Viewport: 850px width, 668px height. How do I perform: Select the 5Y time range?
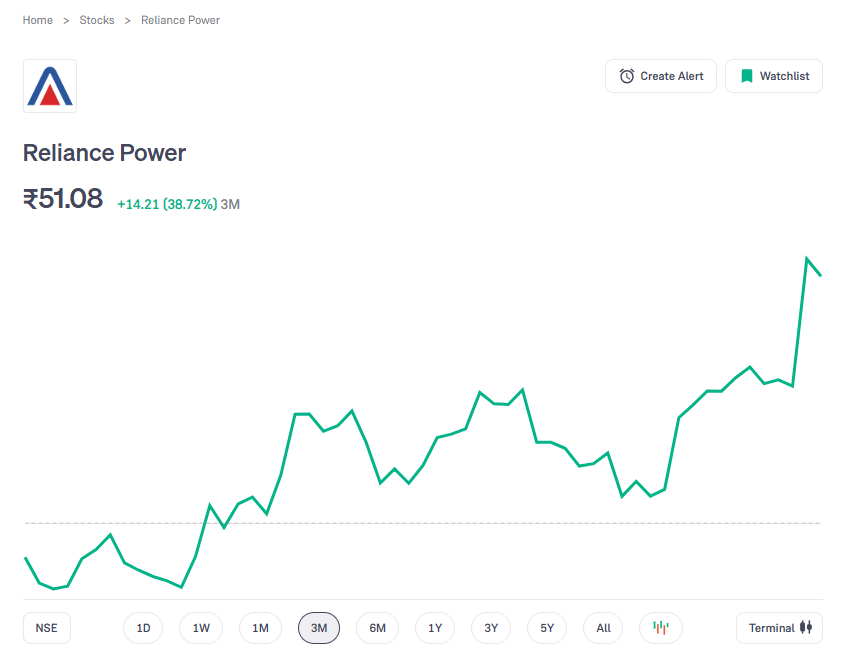[x=547, y=628]
